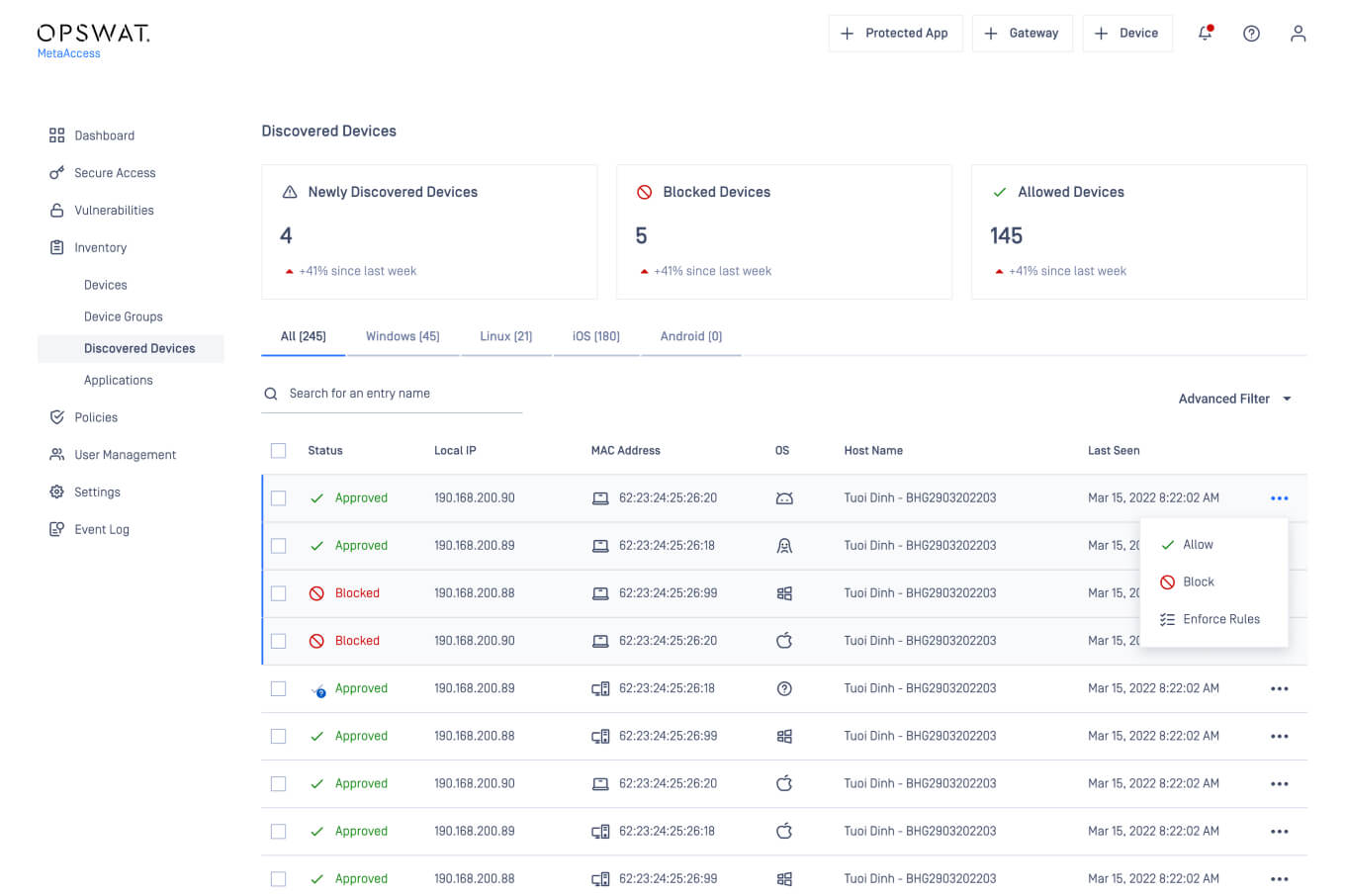Choose Enforce Rules in the context menu
This screenshot has height=896, width=1345.
pos(1220,620)
